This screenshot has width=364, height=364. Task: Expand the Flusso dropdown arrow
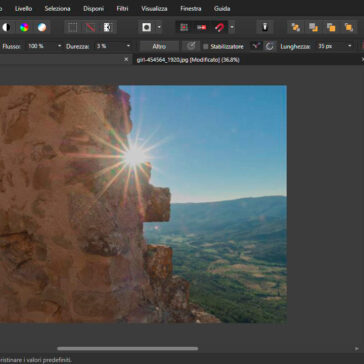coord(60,46)
